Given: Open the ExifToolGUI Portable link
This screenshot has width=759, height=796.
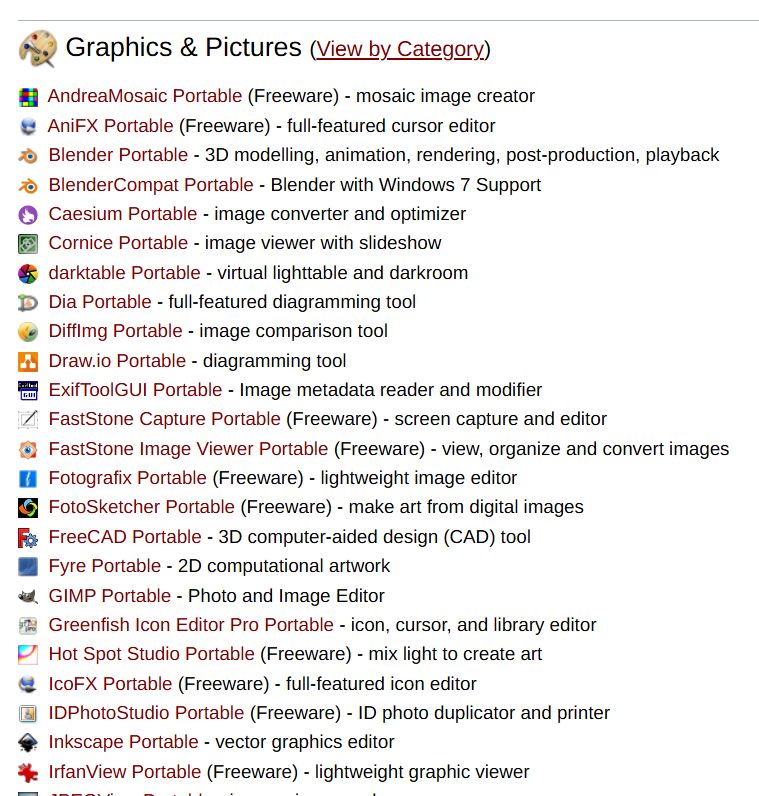Looking at the screenshot, I should click(x=136, y=390).
